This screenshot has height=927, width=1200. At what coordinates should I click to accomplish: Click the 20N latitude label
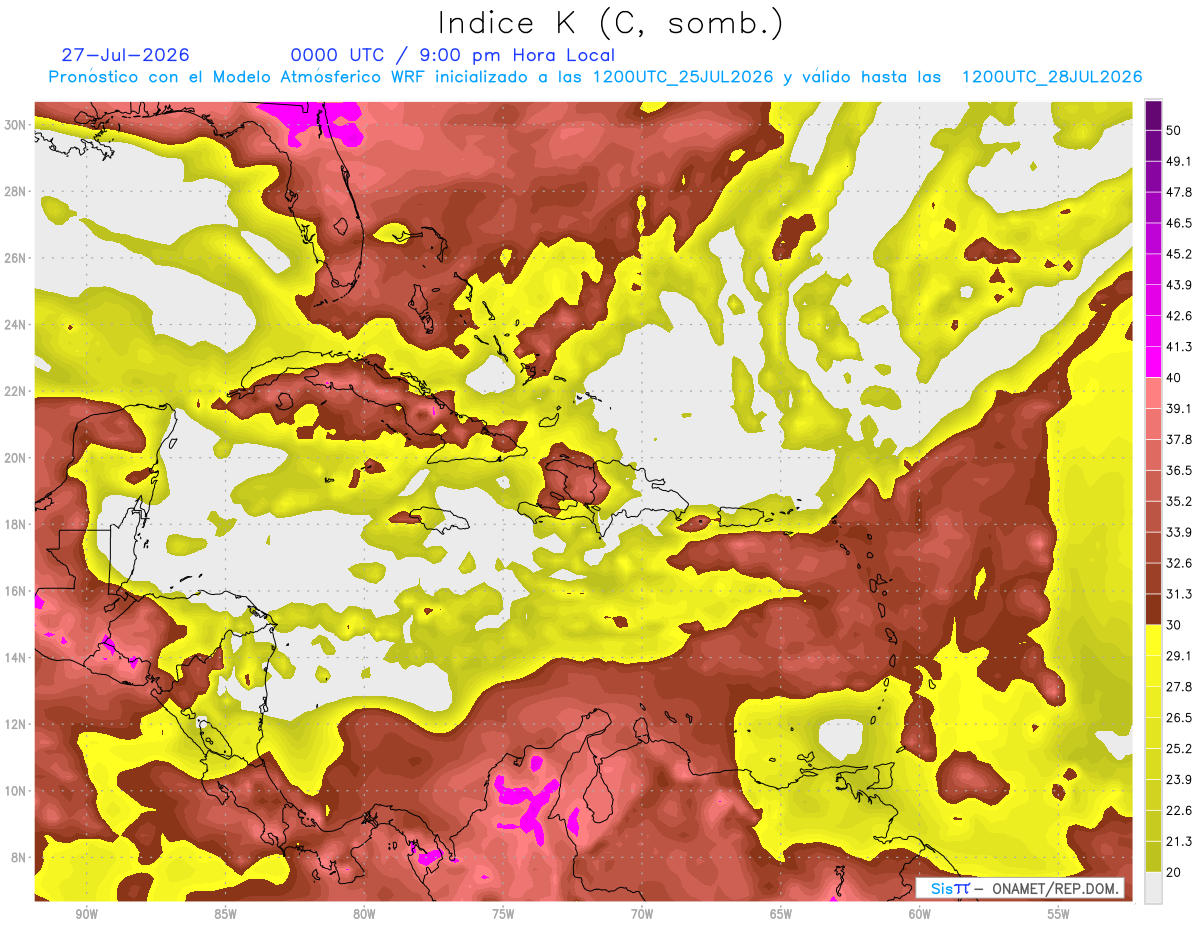click(17, 458)
